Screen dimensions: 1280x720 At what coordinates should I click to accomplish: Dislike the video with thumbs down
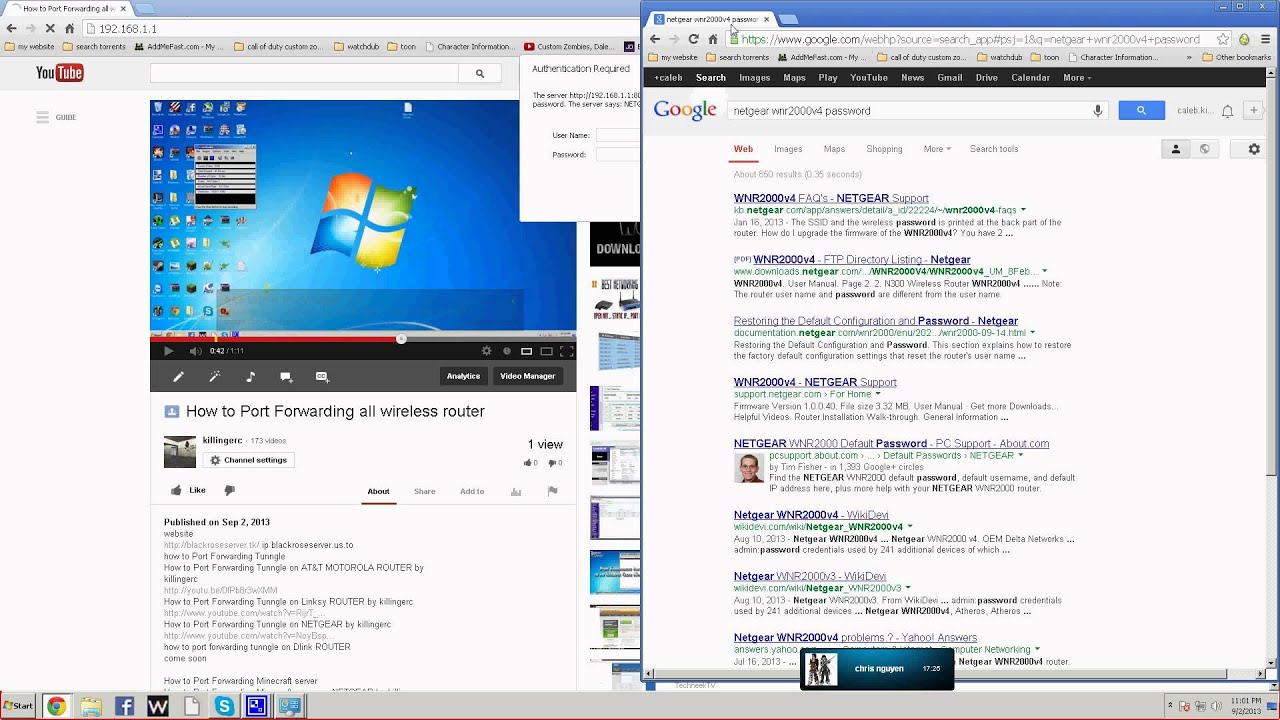click(x=229, y=491)
